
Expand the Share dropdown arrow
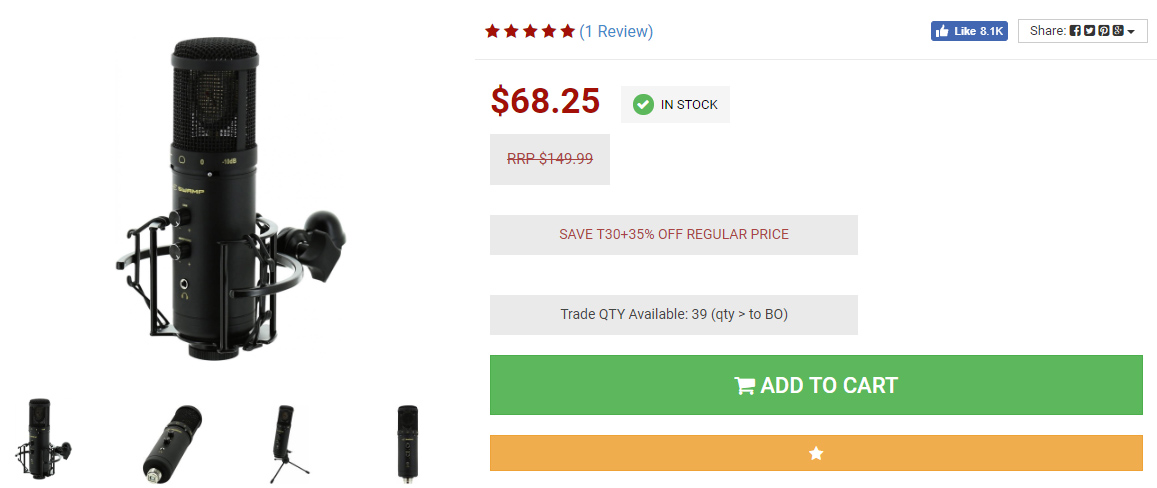[1131, 32]
